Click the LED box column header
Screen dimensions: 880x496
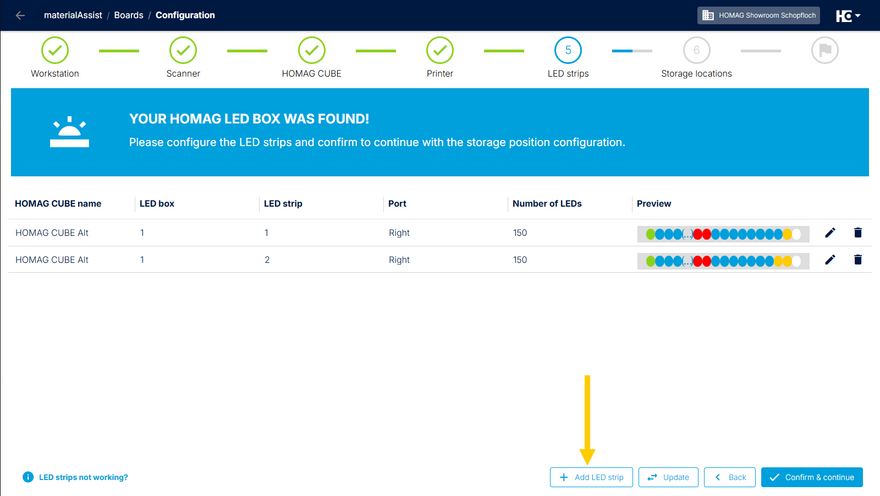click(157, 204)
